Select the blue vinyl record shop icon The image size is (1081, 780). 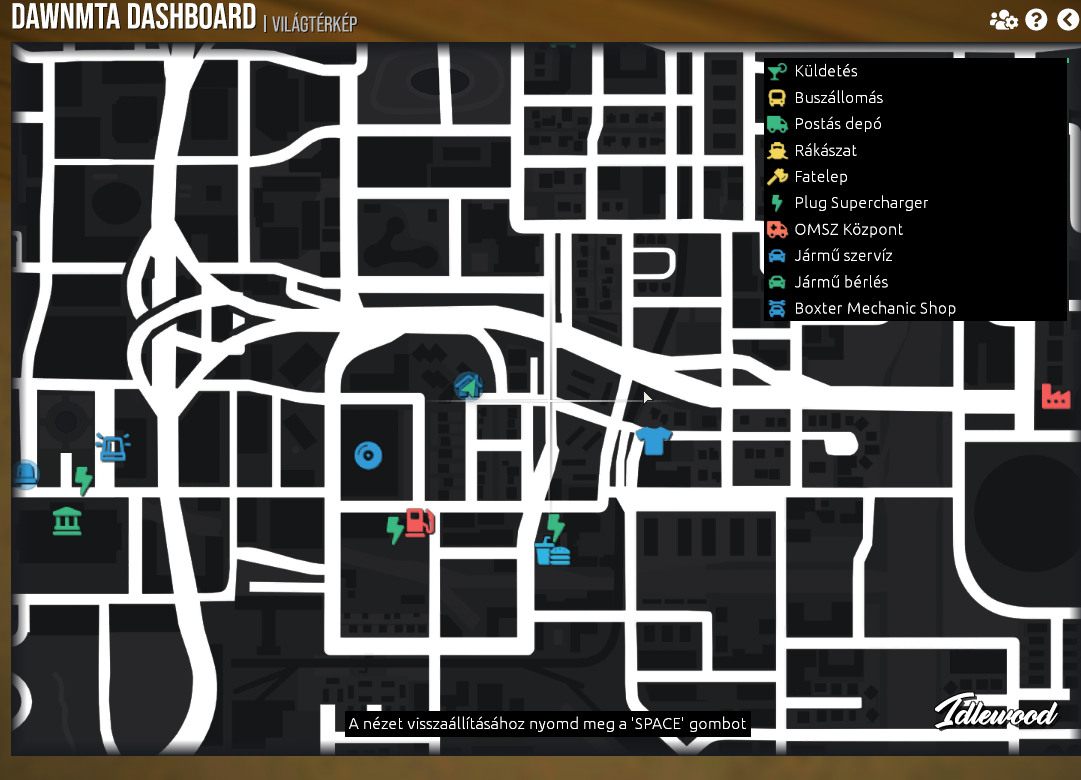tap(368, 456)
